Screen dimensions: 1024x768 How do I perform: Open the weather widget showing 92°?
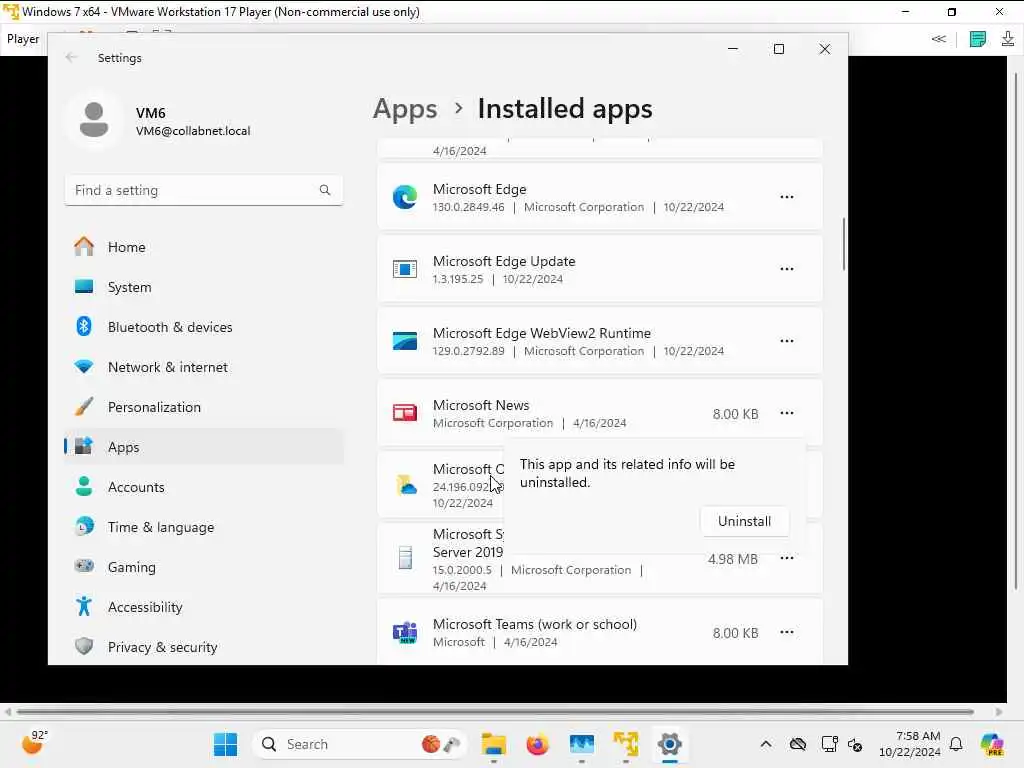pos(35,743)
